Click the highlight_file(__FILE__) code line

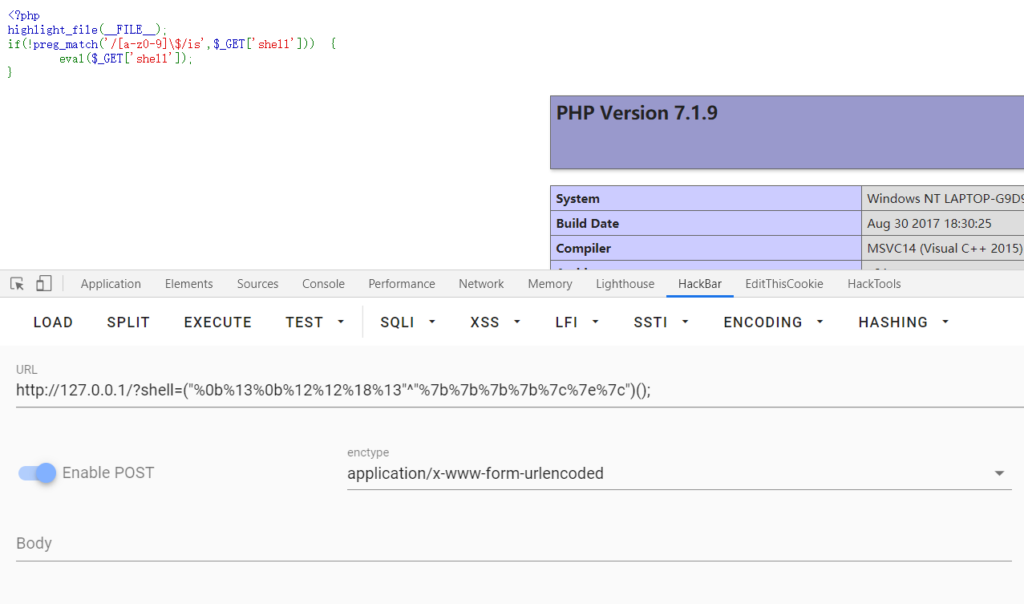click(x=88, y=29)
